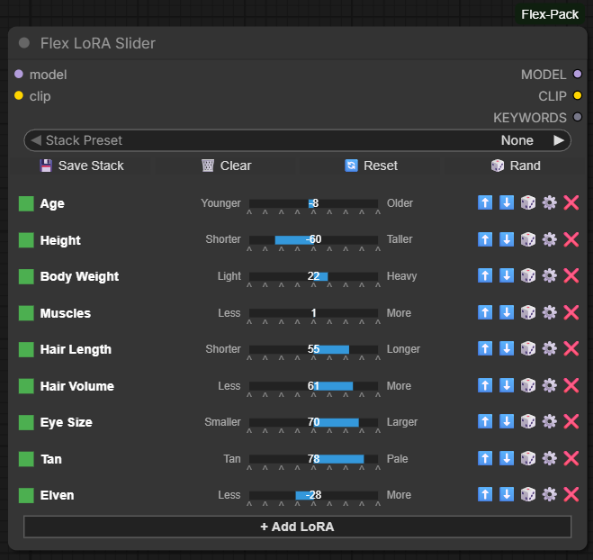Move Hair Length row down
The image size is (593, 560).
[506, 349]
